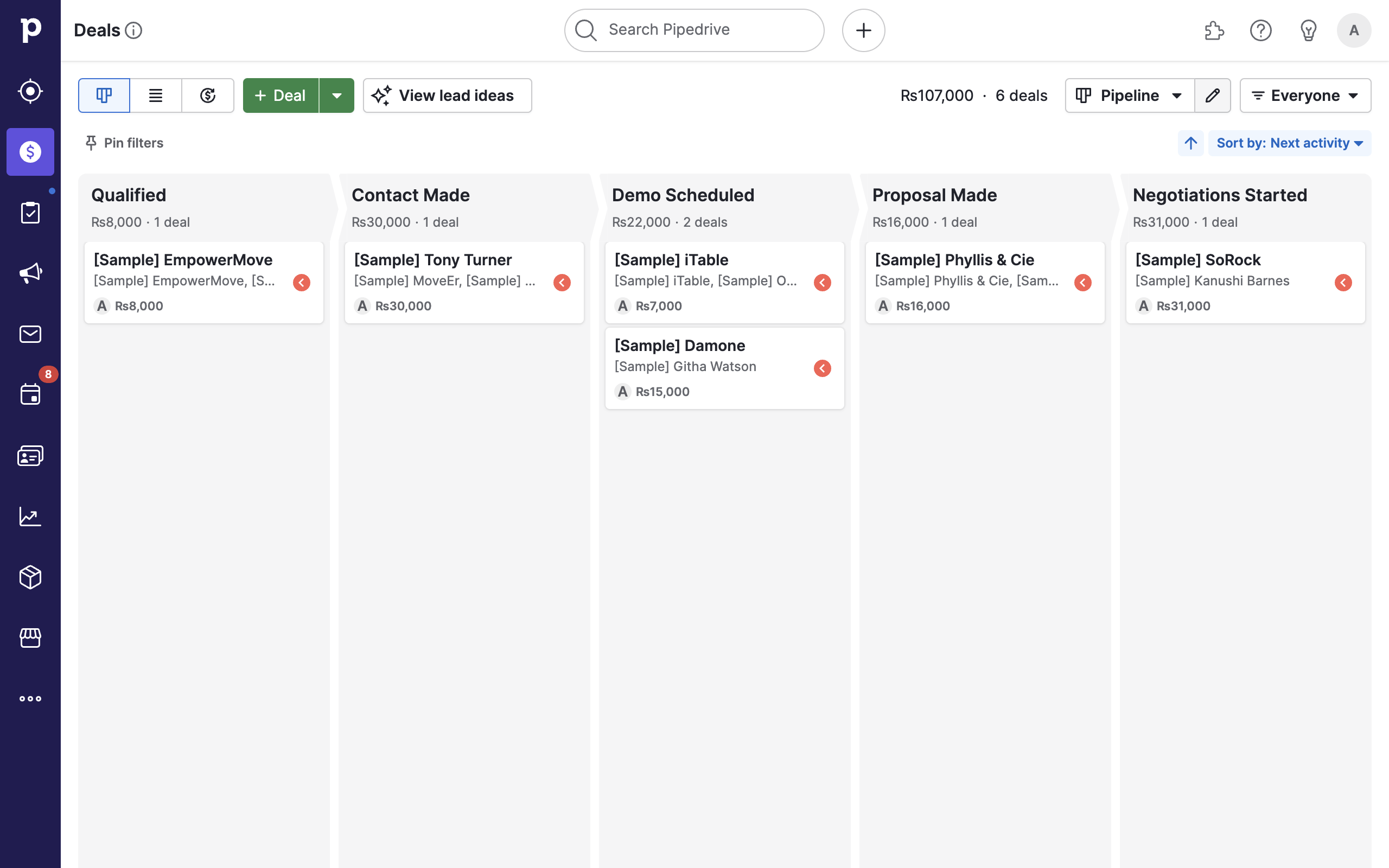The image size is (1389, 868).
Task: Click the Qualified stage header
Action: coord(129,195)
